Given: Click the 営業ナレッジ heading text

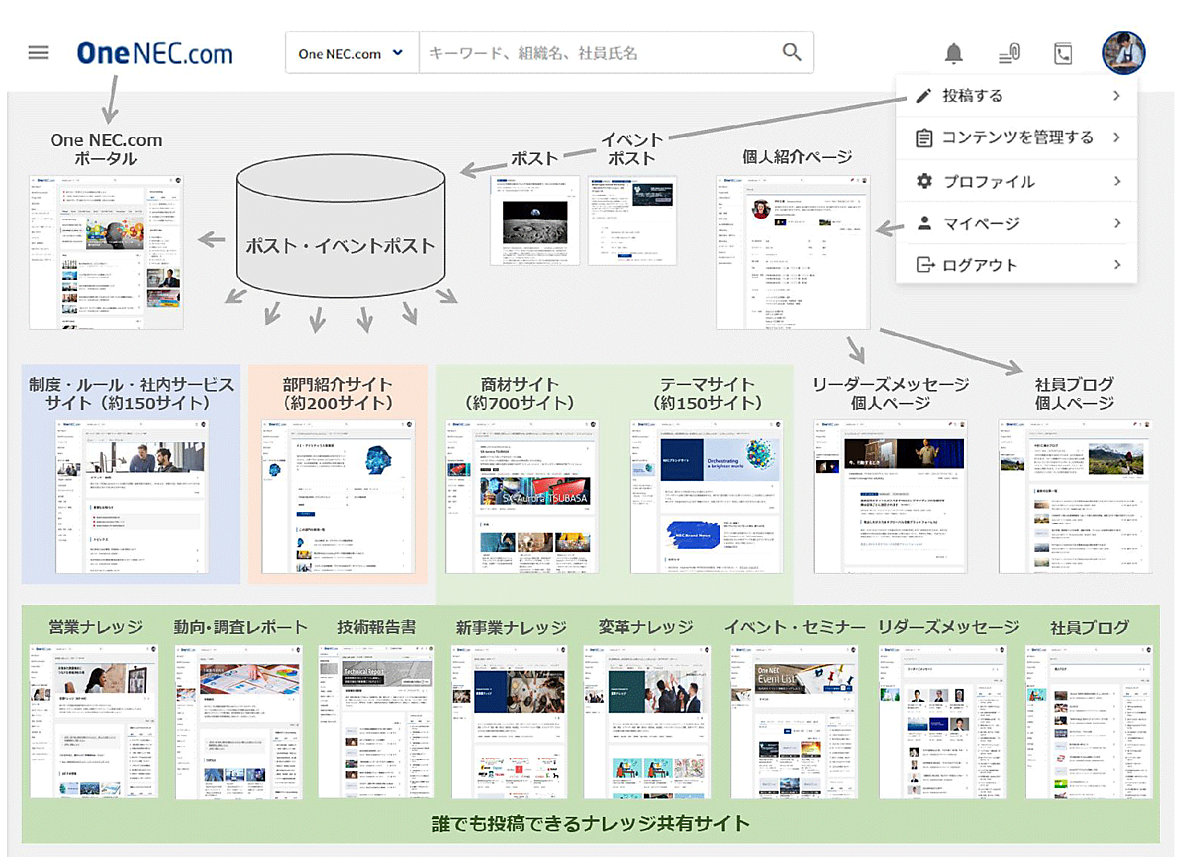Looking at the screenshot, I should [x=96, y=627].
